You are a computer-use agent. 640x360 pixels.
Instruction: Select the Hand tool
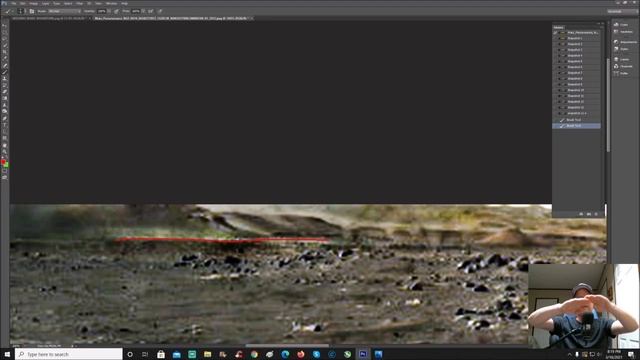(4, 145)
